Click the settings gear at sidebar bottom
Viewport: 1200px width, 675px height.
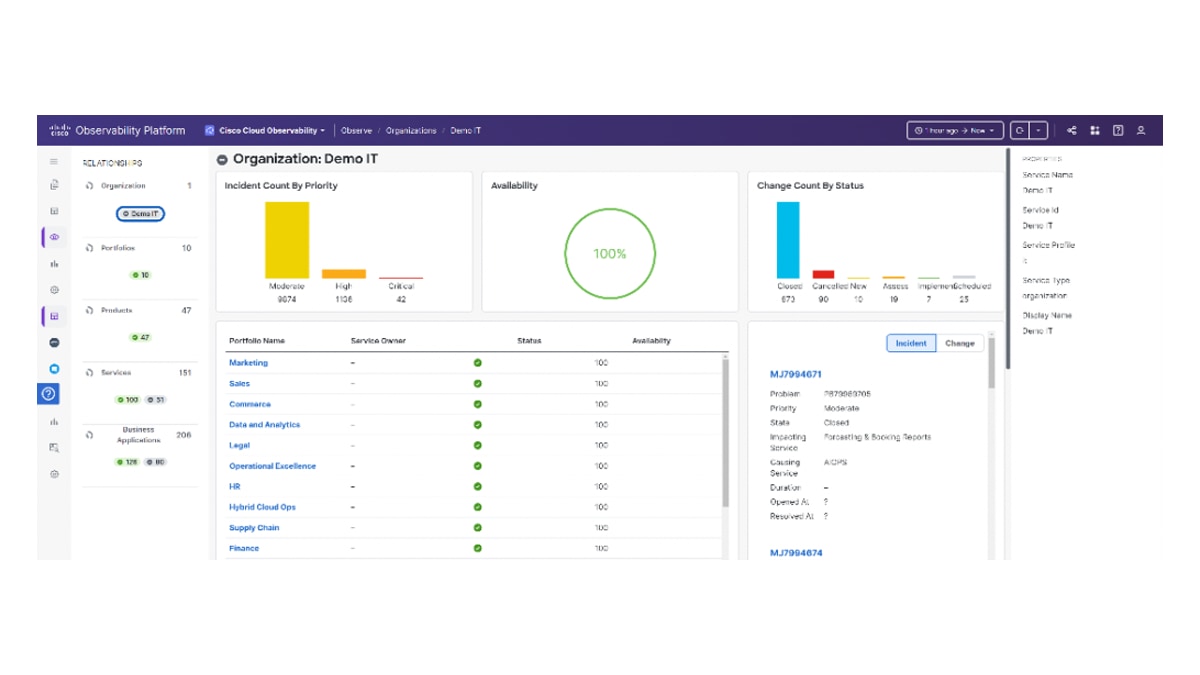pyautogui.click(x=54, y=474)
